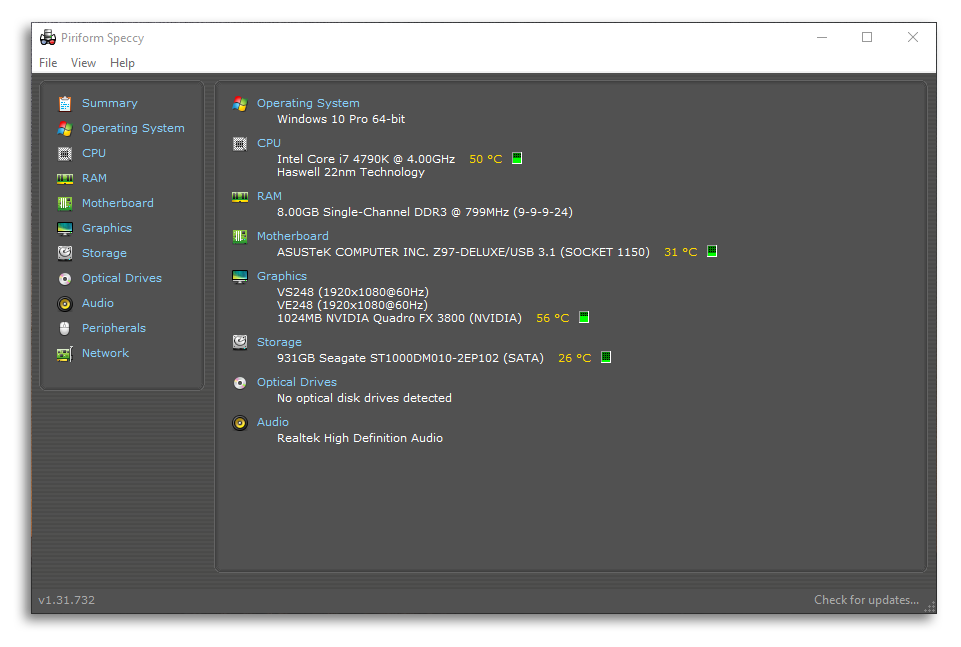The height and width of the screenshot is (647, 961).
Task: Select CPU in the sidebar
Action: click(94, 154)
